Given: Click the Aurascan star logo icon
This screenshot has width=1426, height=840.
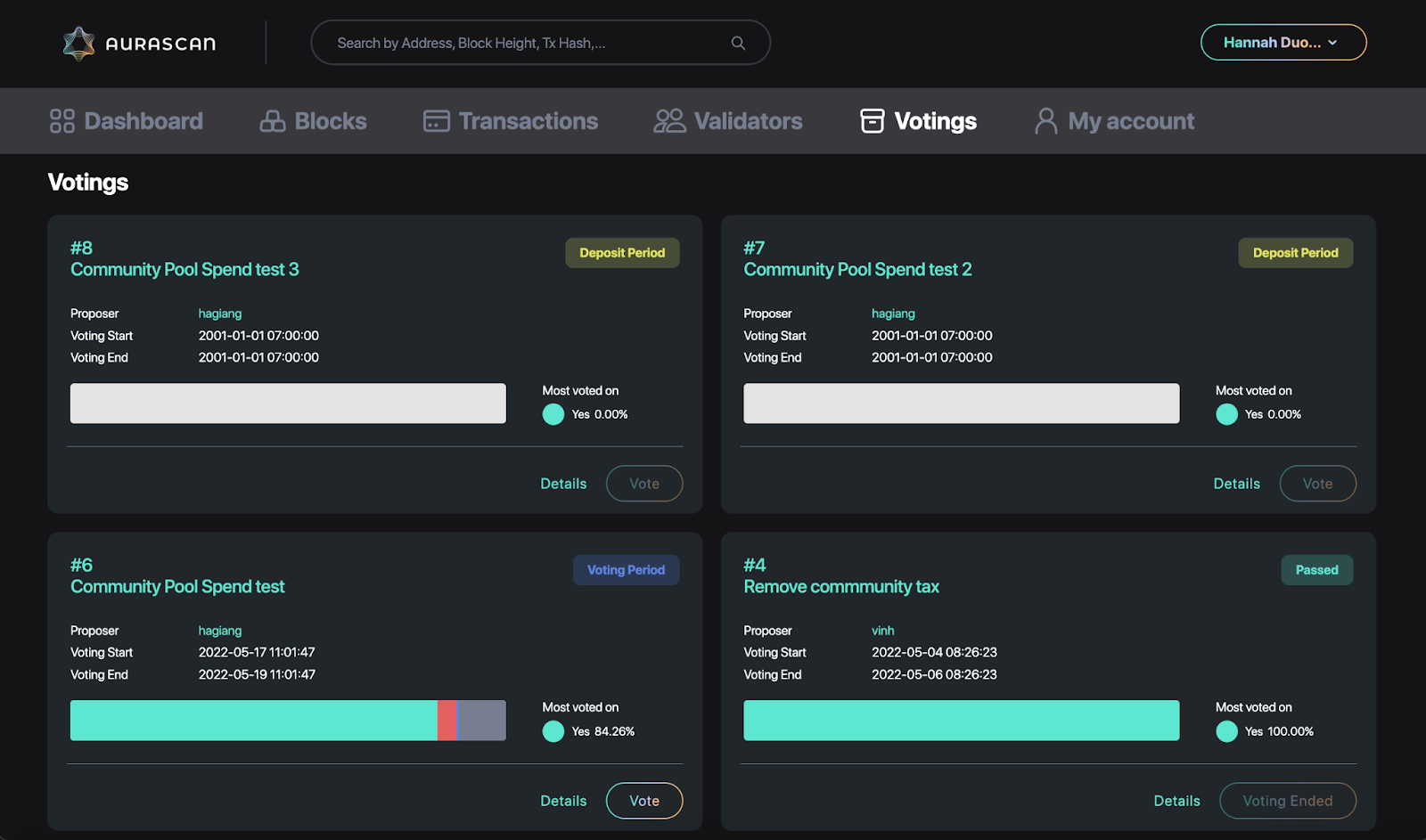Looking at the screenshot, I should coord(78,44).
